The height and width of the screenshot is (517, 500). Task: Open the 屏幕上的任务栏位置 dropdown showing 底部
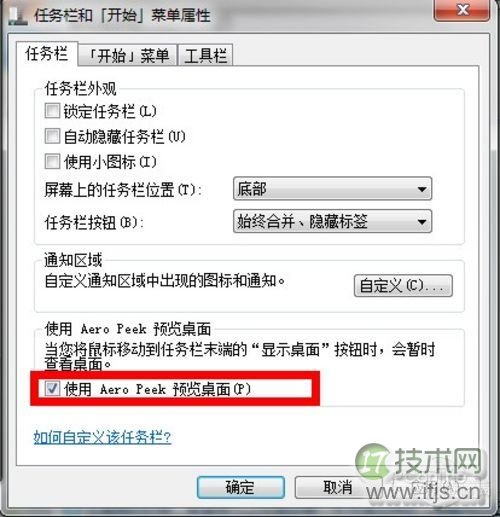coord(332,189)
